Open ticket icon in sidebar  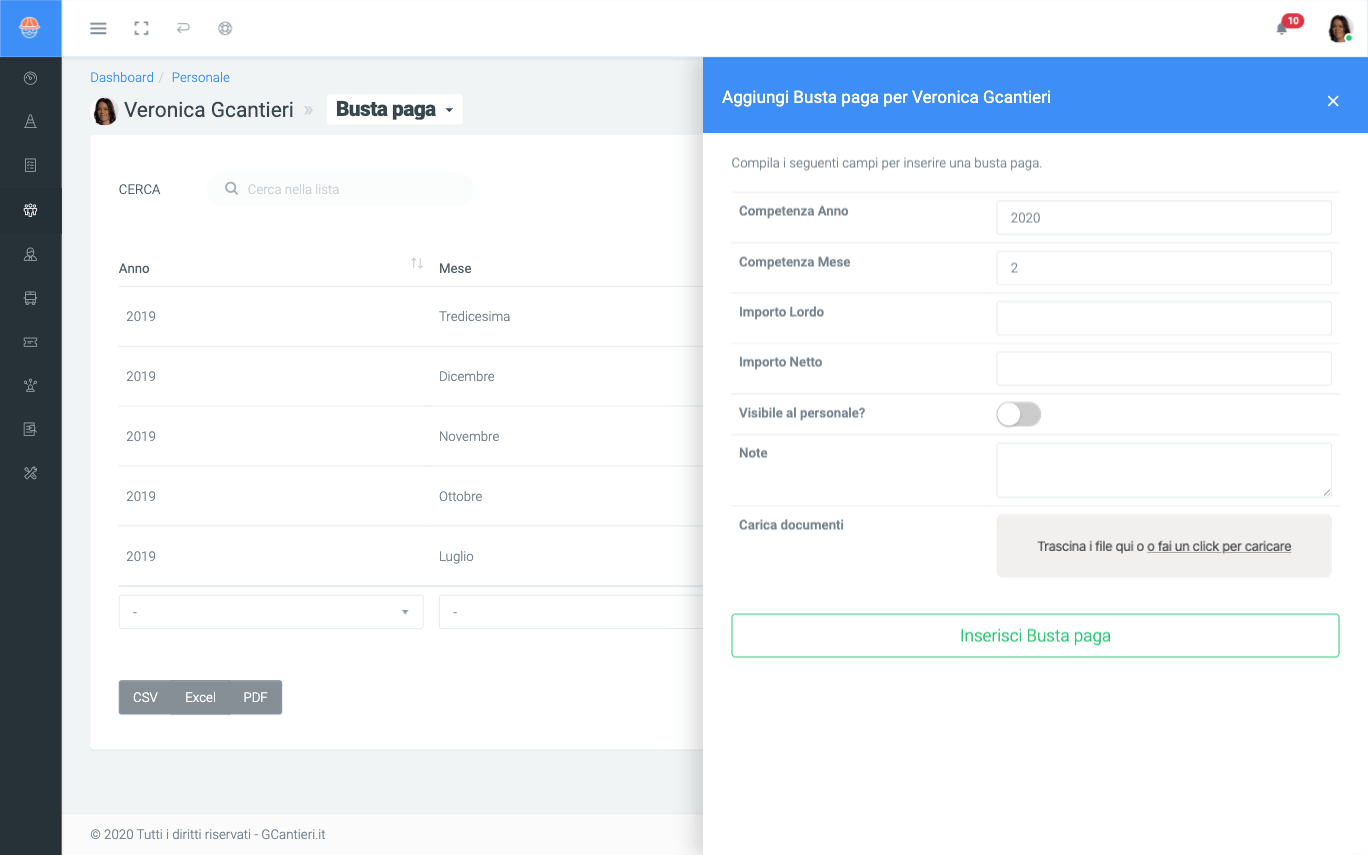point(30,342)
